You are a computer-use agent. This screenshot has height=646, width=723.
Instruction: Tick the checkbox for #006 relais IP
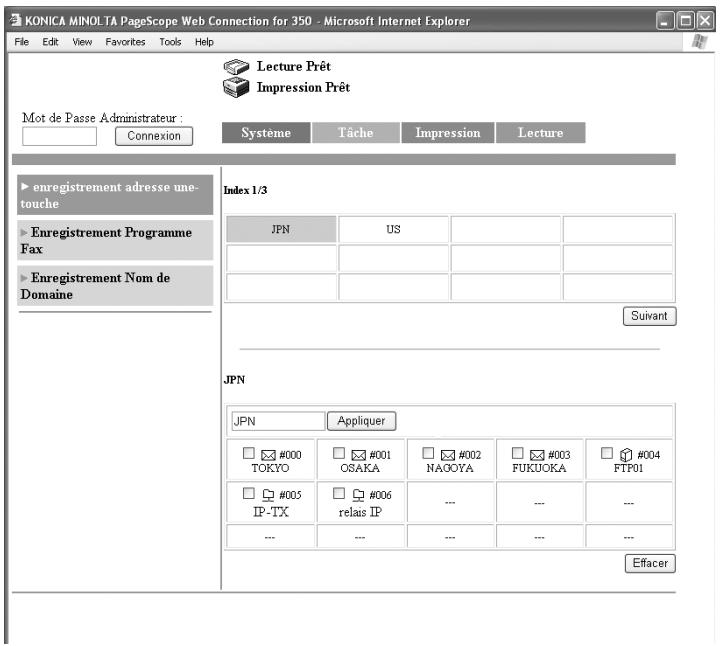339,493
